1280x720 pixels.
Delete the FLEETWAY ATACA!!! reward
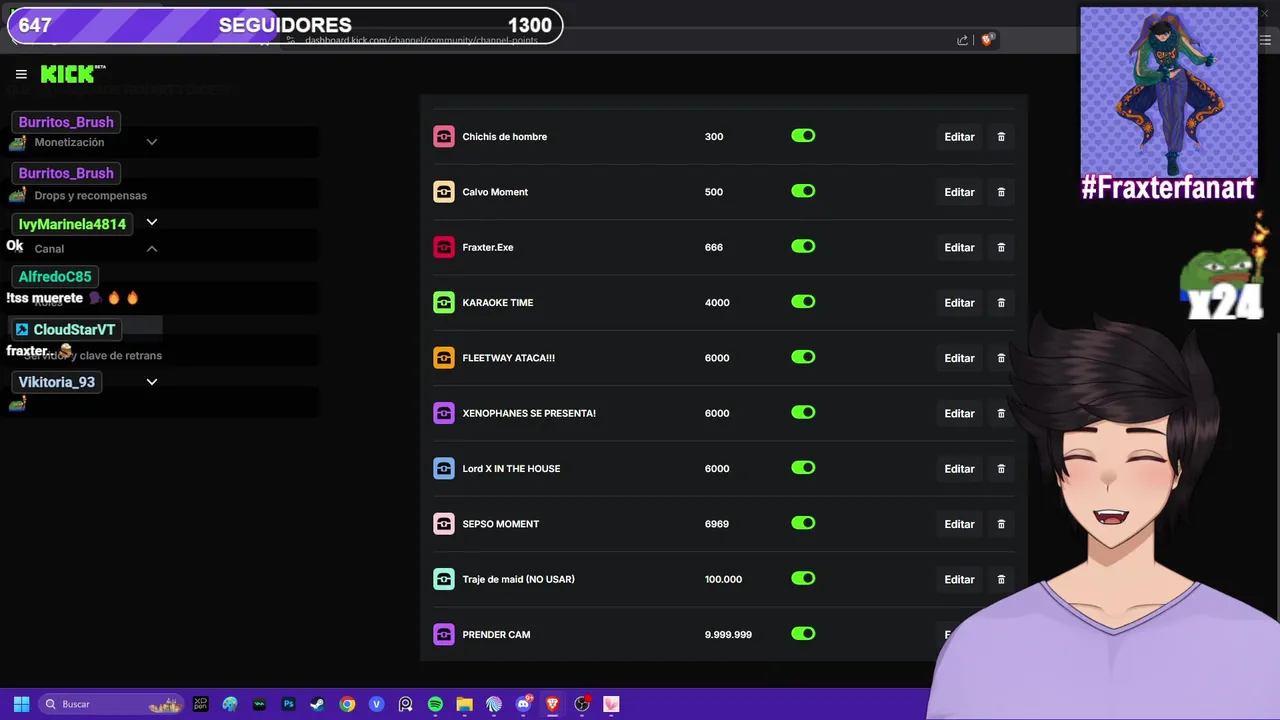click(x=1001, y=358)
